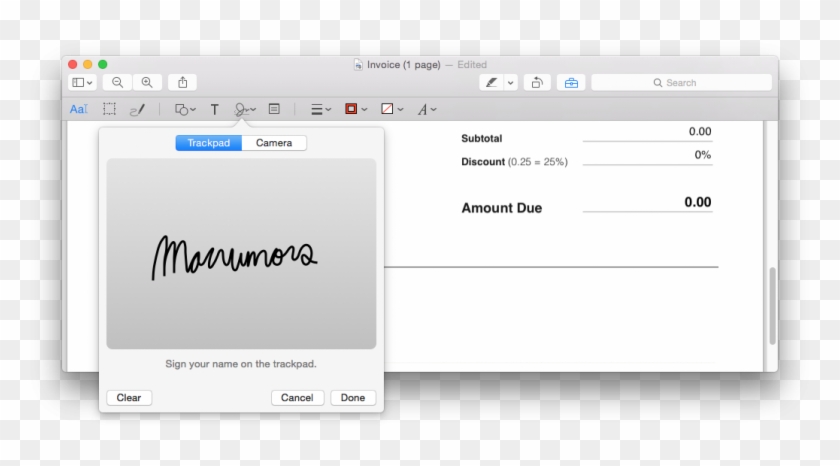Switch to the Trackpad tab
Screen dimensions: 840x466
tap(209, 143)
